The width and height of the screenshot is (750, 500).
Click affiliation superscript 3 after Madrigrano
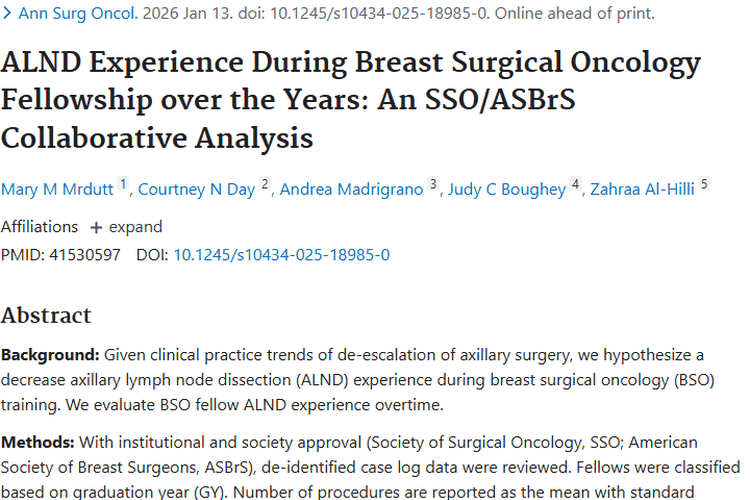point(433,185)
